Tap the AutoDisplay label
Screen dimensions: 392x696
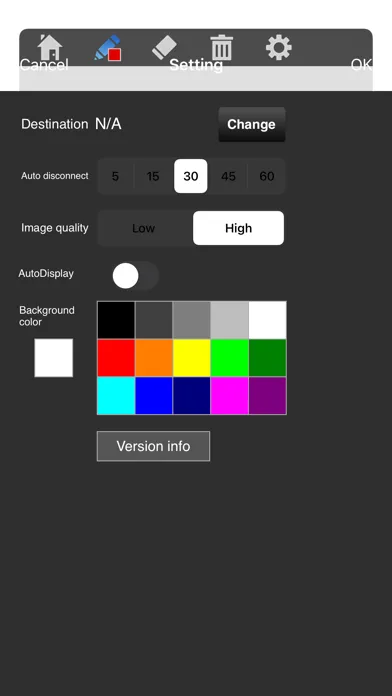pos(46,273)
